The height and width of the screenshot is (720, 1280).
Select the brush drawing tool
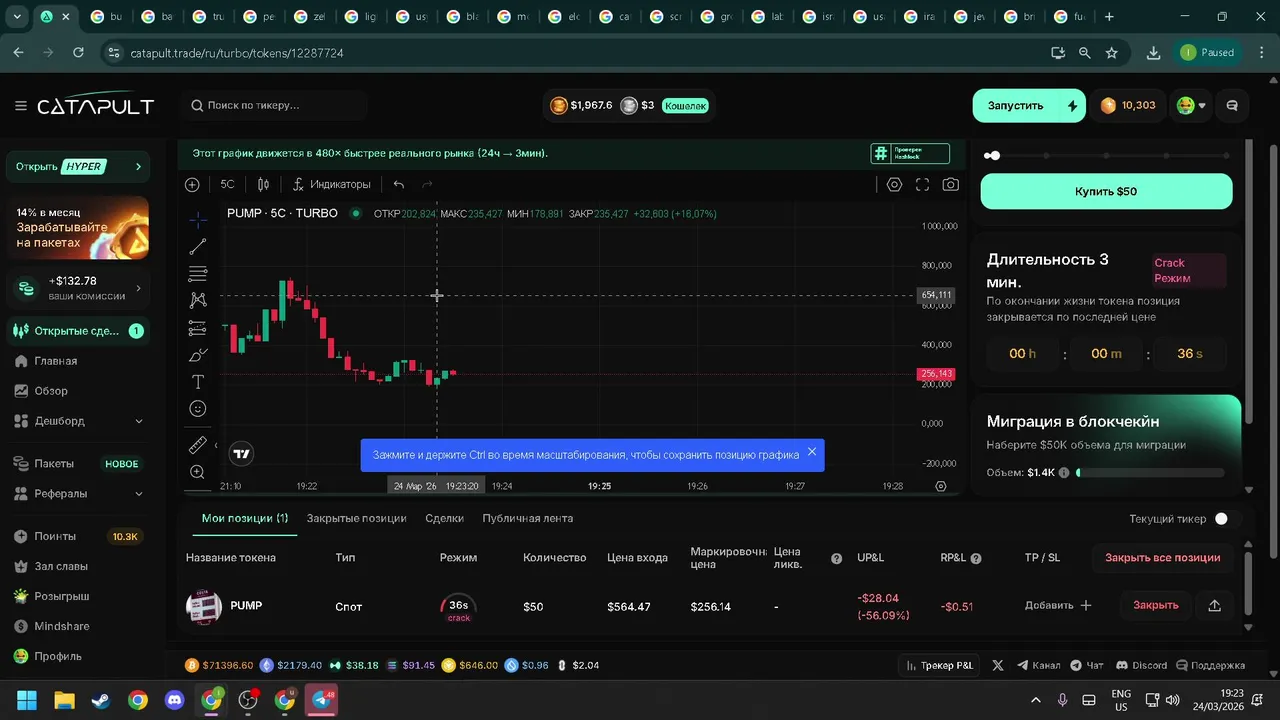198,355
